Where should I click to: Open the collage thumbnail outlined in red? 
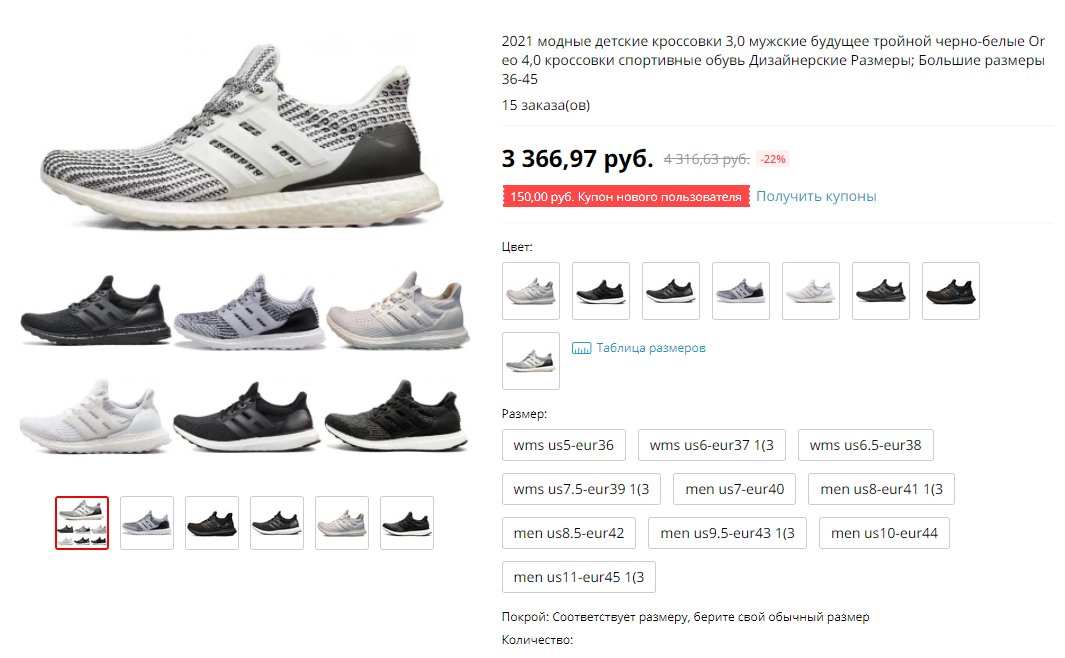pyautogui.click(x=82, y=523)
